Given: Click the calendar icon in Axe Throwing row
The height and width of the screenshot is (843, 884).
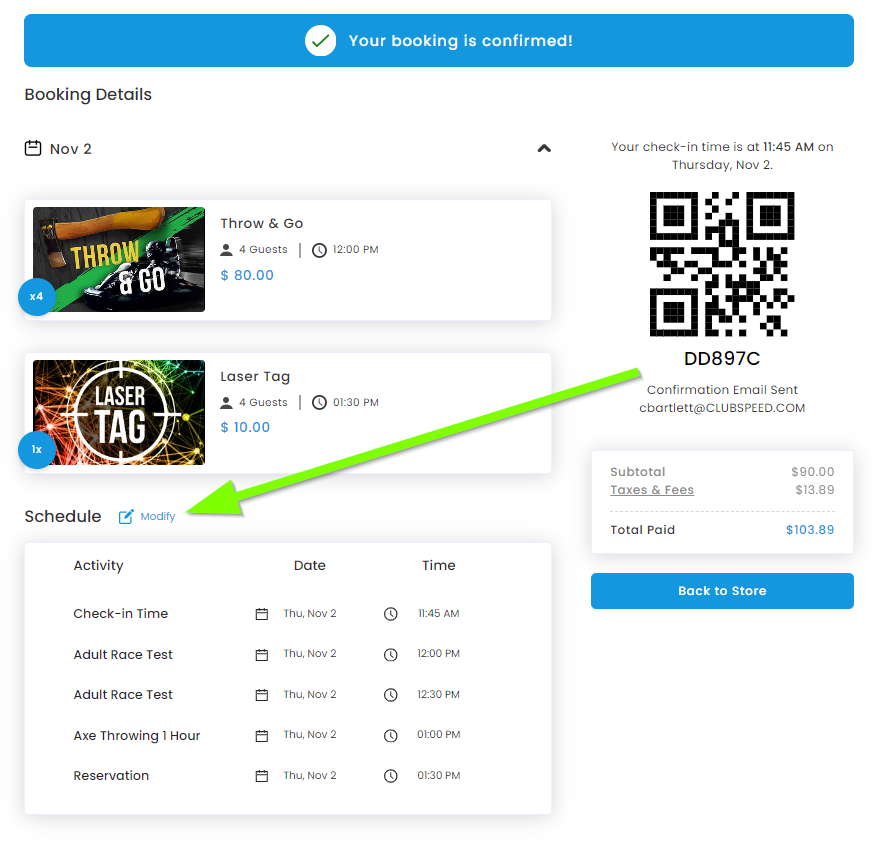Looking at the screenshot, I should point(262,736).
